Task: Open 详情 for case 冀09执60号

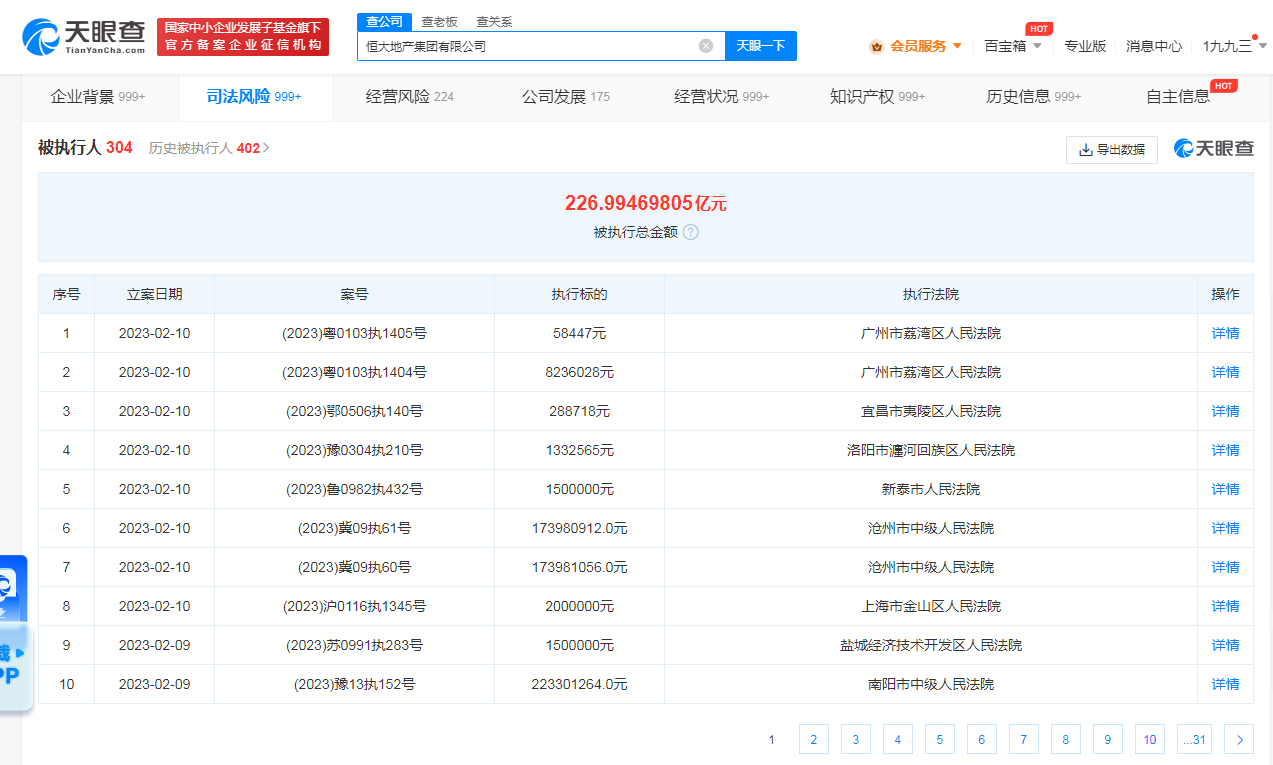Action: [x=1225, y=567]
